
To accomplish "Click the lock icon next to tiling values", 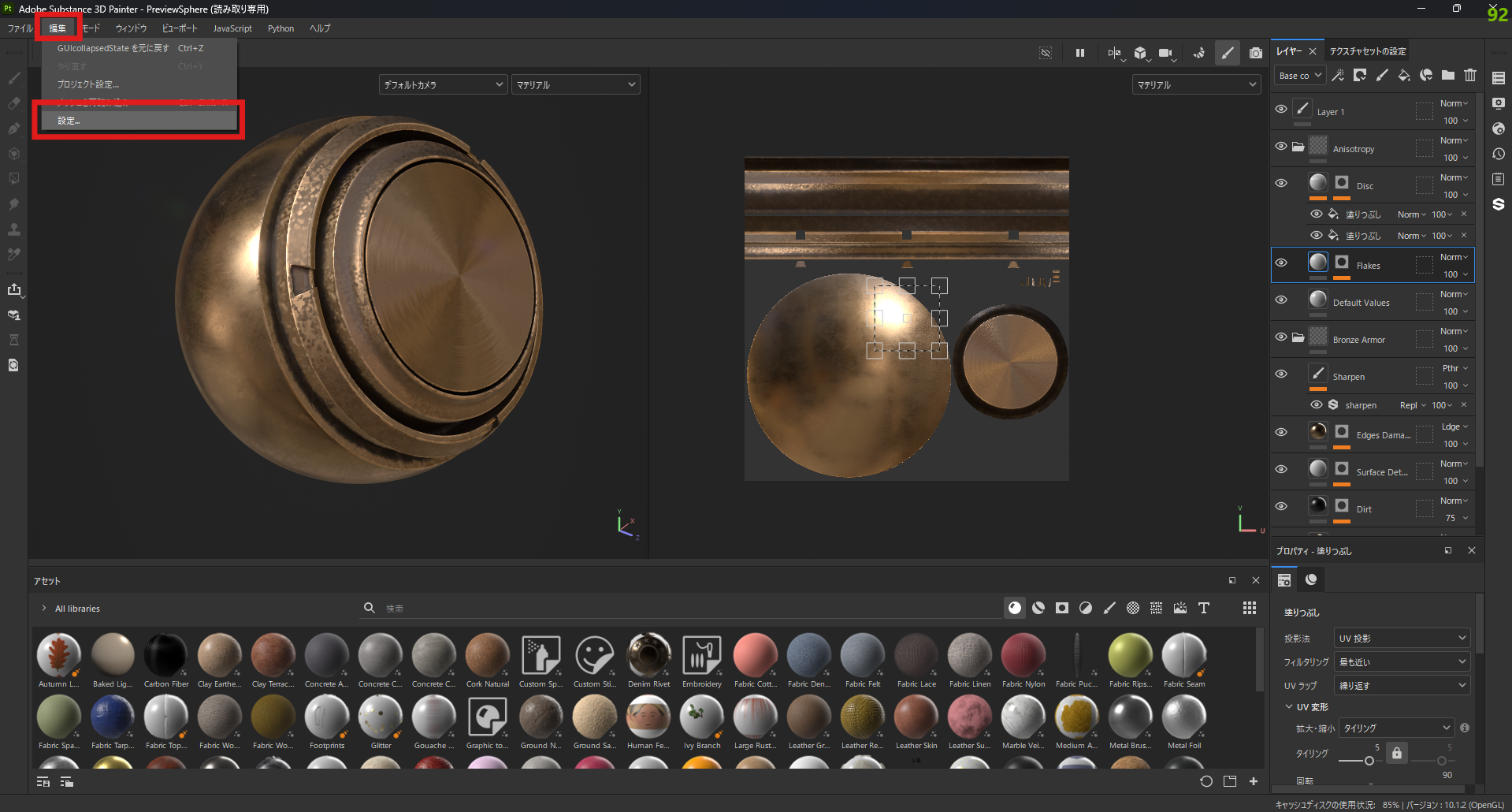I will coord(1396,753).
